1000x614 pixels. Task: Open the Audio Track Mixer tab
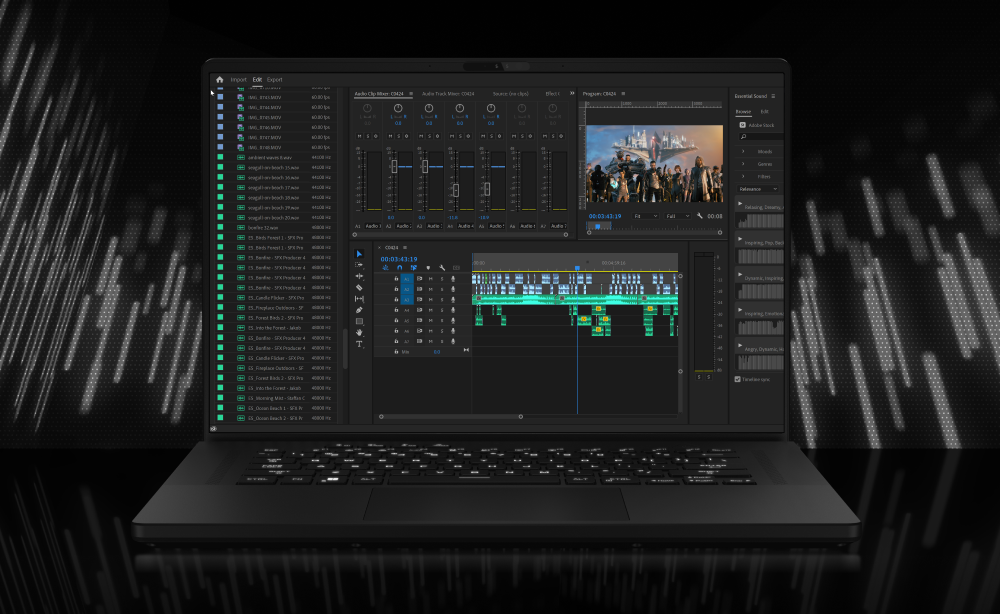click(x=447, y=93)
